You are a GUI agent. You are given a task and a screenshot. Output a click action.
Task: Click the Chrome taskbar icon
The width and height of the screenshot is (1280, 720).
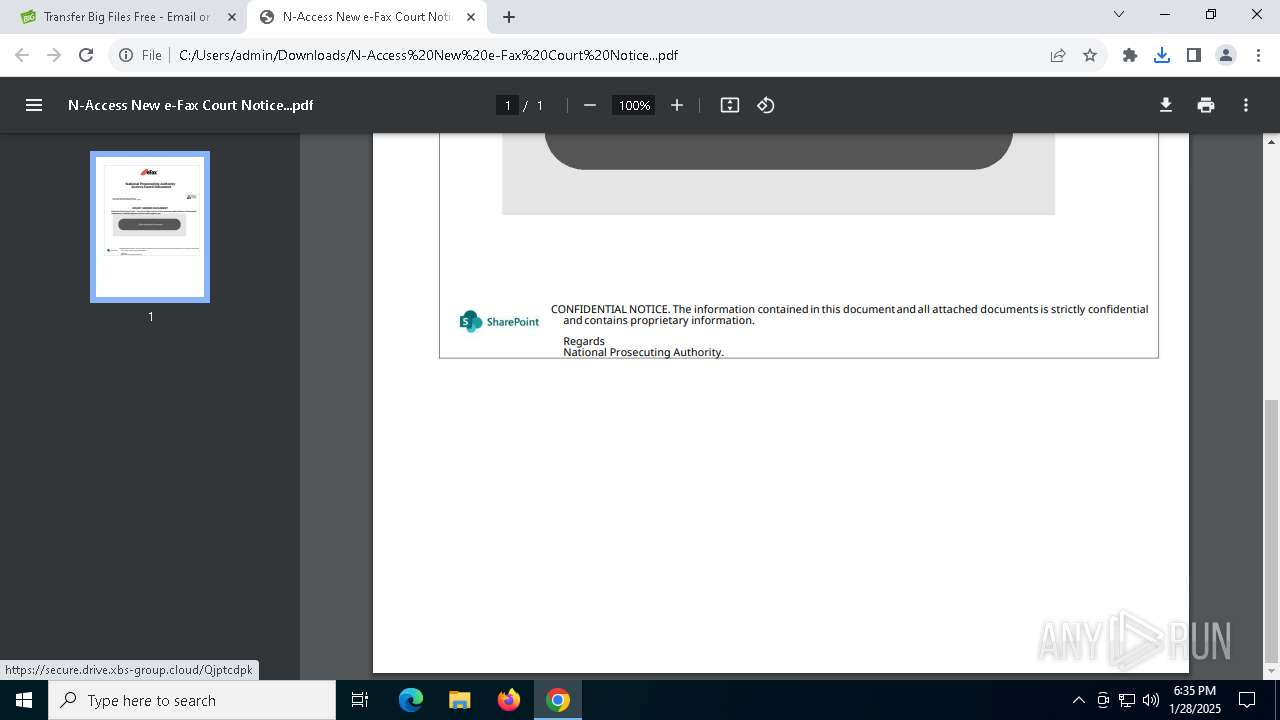click(558, 700)
